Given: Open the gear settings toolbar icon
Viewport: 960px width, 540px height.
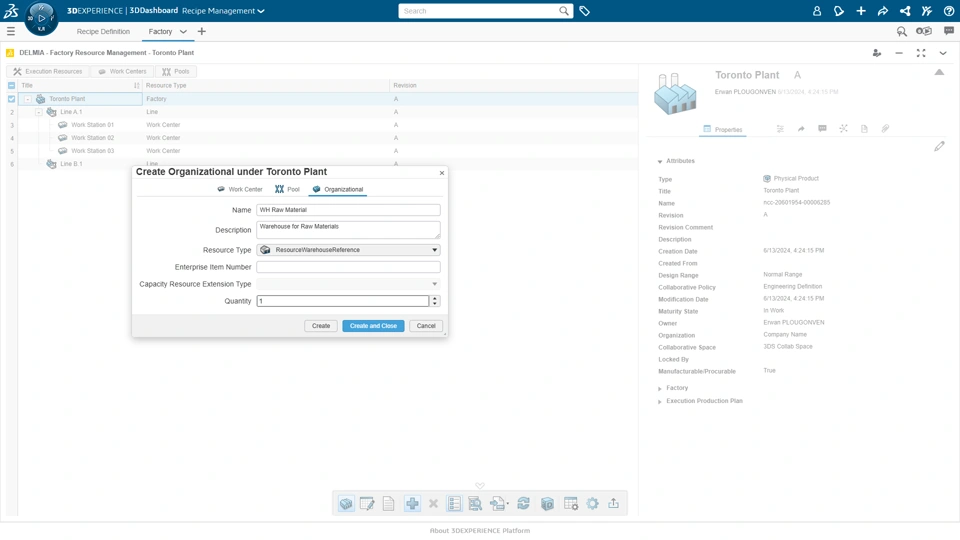Looking at the screenshot, I should (x=592, y=504).
